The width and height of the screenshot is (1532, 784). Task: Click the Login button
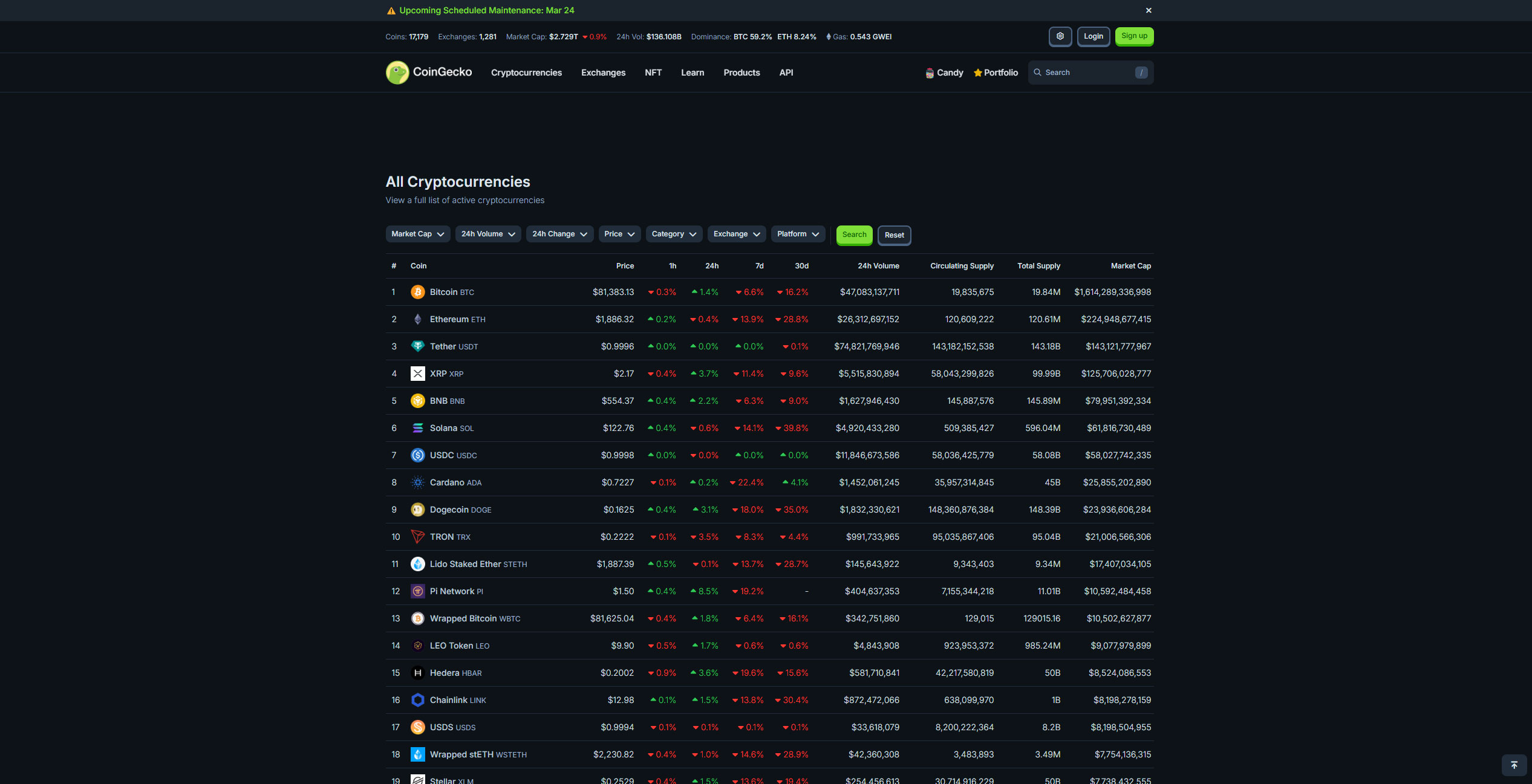1094,36
